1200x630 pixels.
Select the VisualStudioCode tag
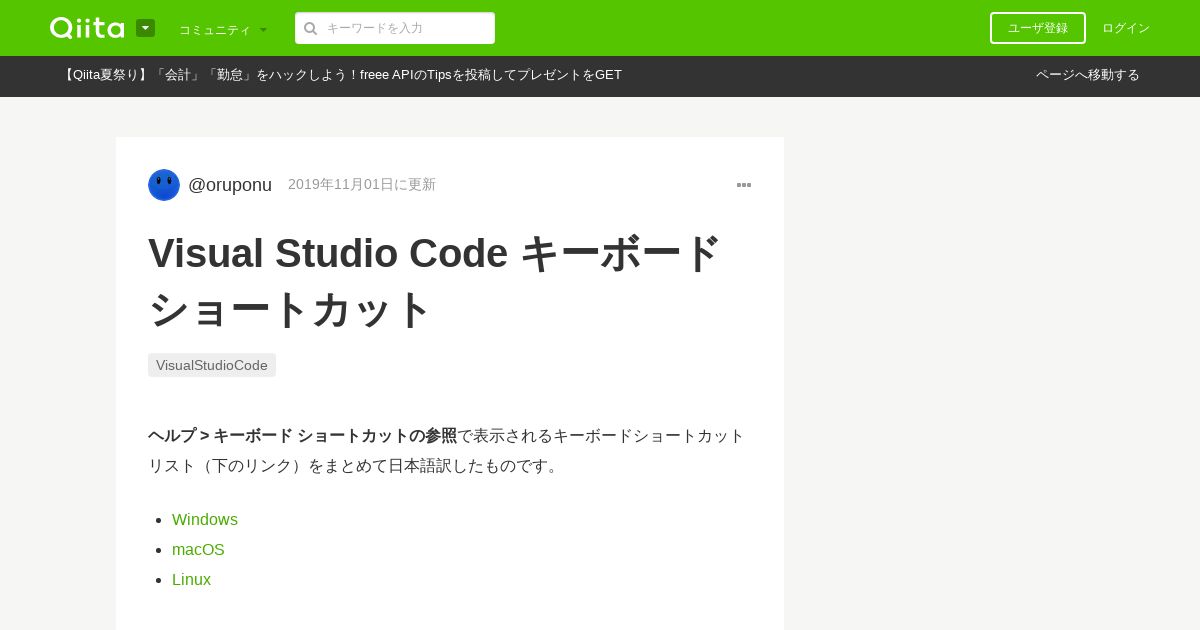[x=212, y=365]
